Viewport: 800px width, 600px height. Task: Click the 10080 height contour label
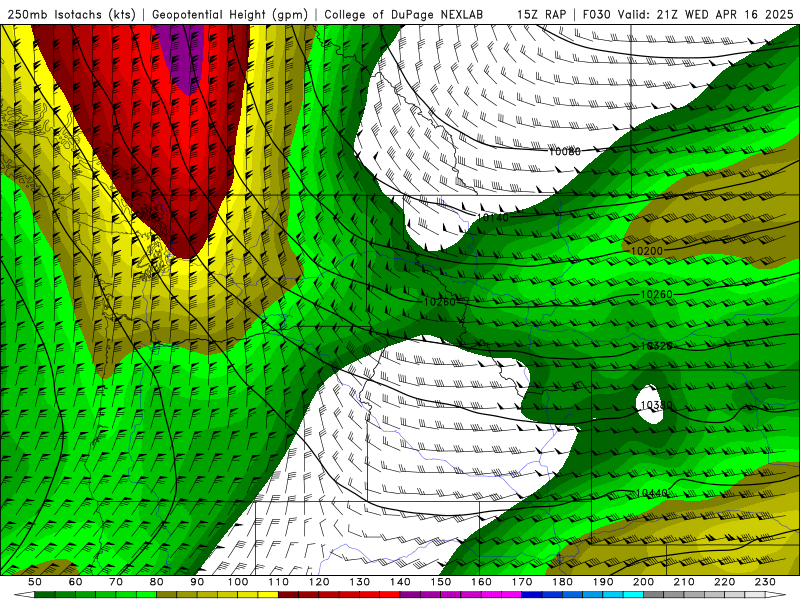tap(564, 151)
